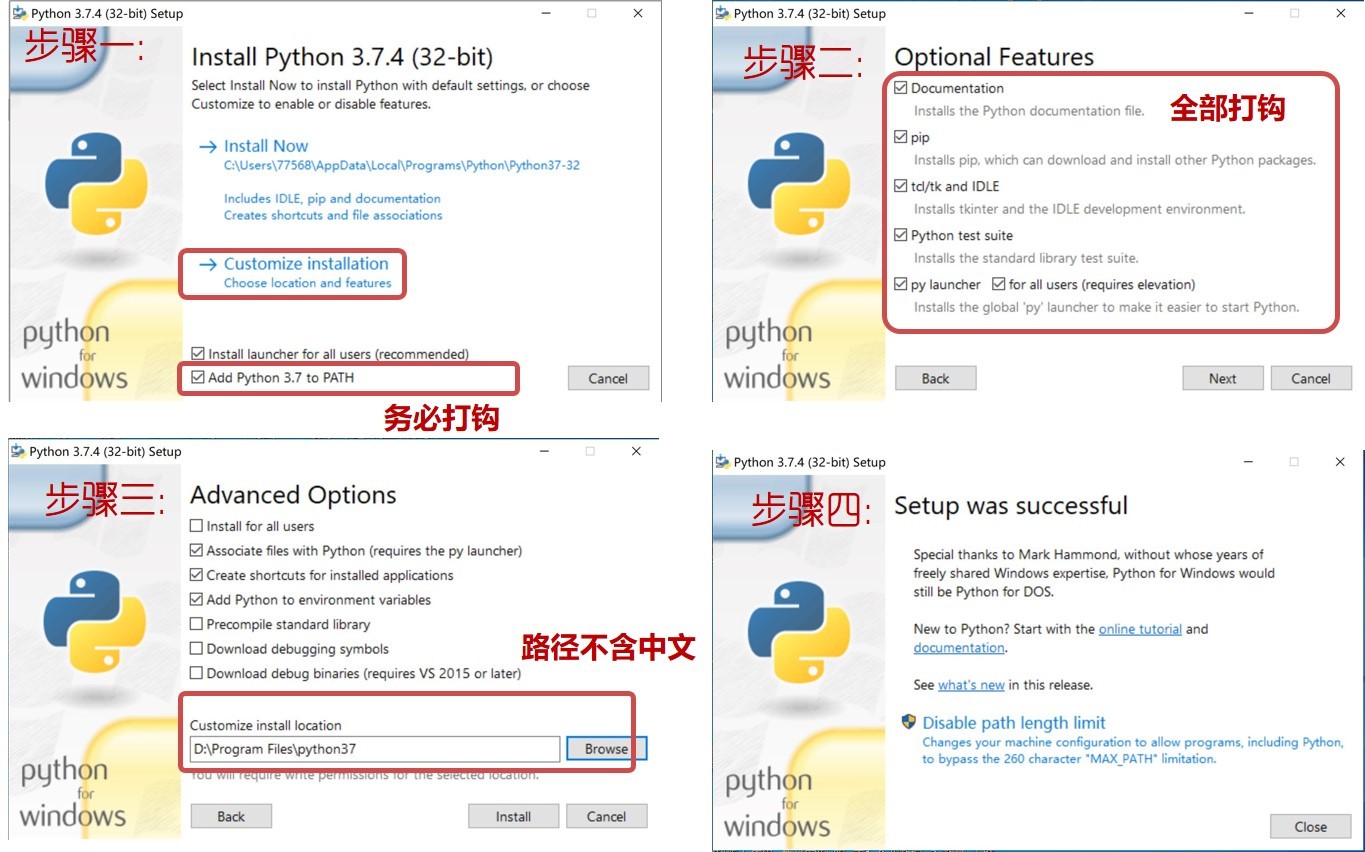Enable Download debugging symbols
1365x852 pixels.
click(x=196, y=649)
